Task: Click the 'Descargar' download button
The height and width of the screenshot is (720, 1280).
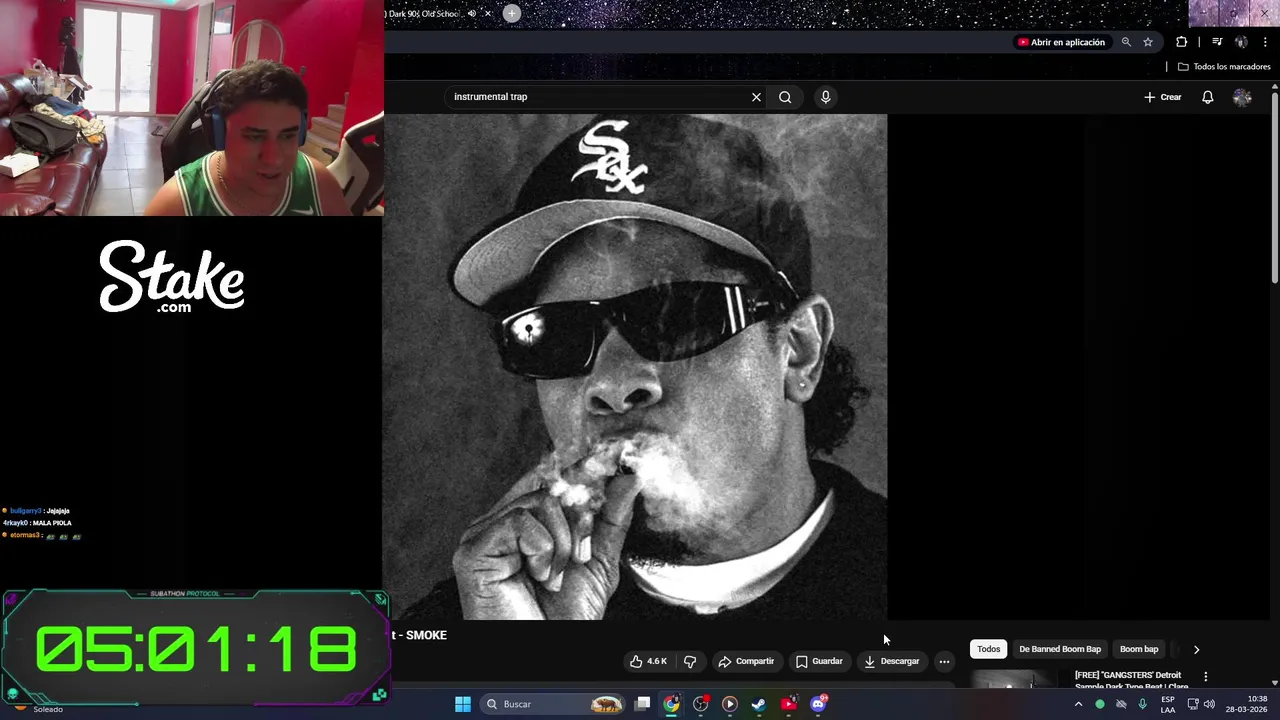Action: [x=891, y=661]
